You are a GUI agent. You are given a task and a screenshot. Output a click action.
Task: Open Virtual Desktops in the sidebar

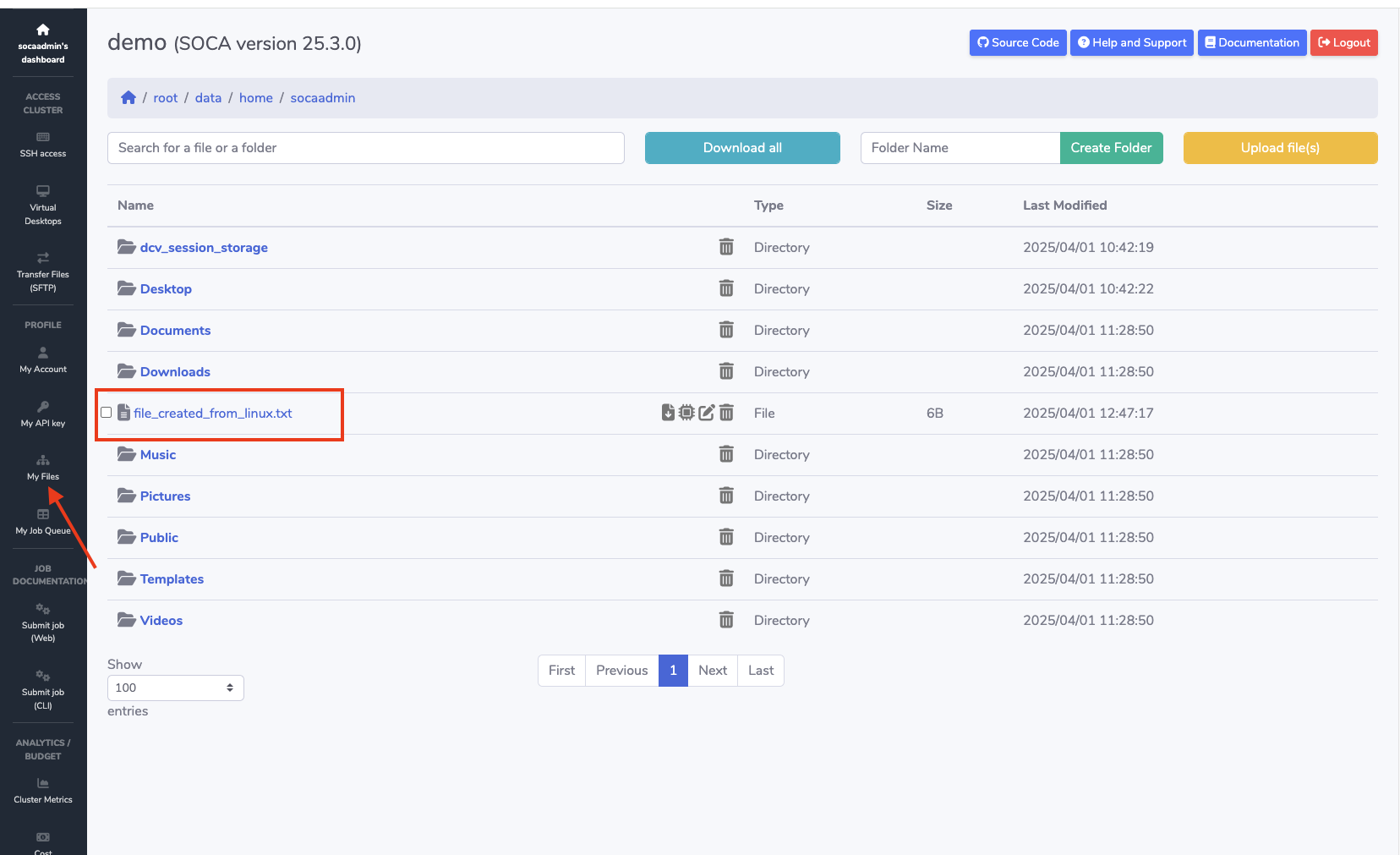(x=43, y=206)
